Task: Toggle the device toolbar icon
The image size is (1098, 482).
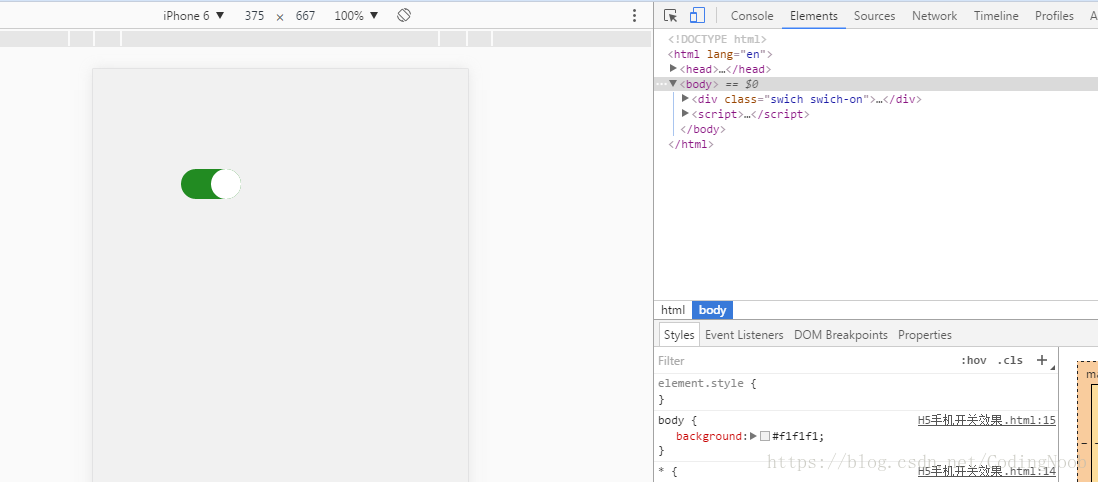Action: coord(697,15)
